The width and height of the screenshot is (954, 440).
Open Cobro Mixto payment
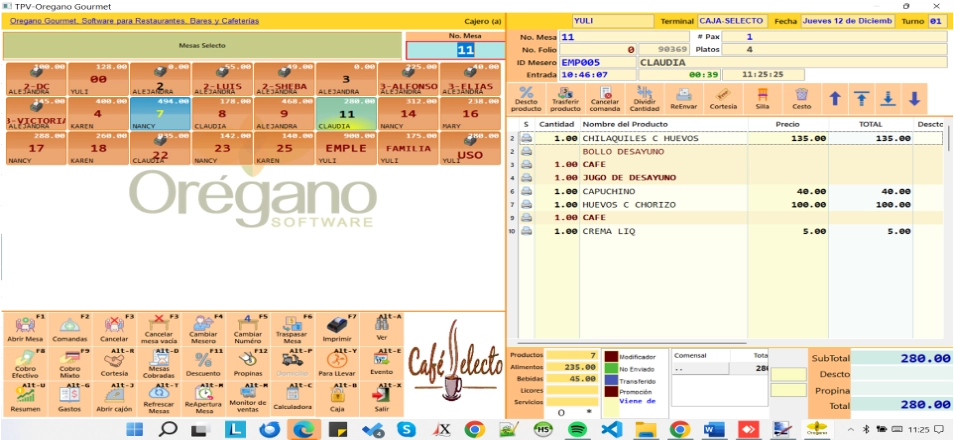click(x=70, y=363)
